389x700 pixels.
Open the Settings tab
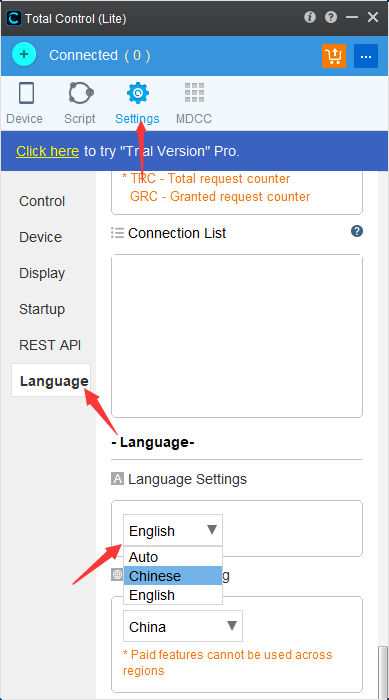coord(137,103)
